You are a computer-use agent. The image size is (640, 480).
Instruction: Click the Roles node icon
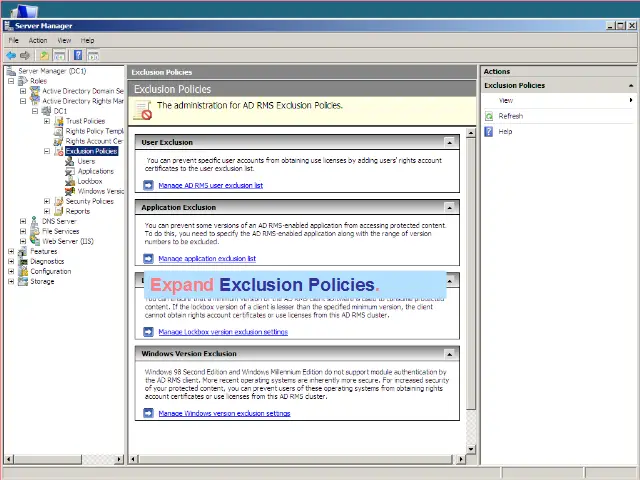pos(23,81)
